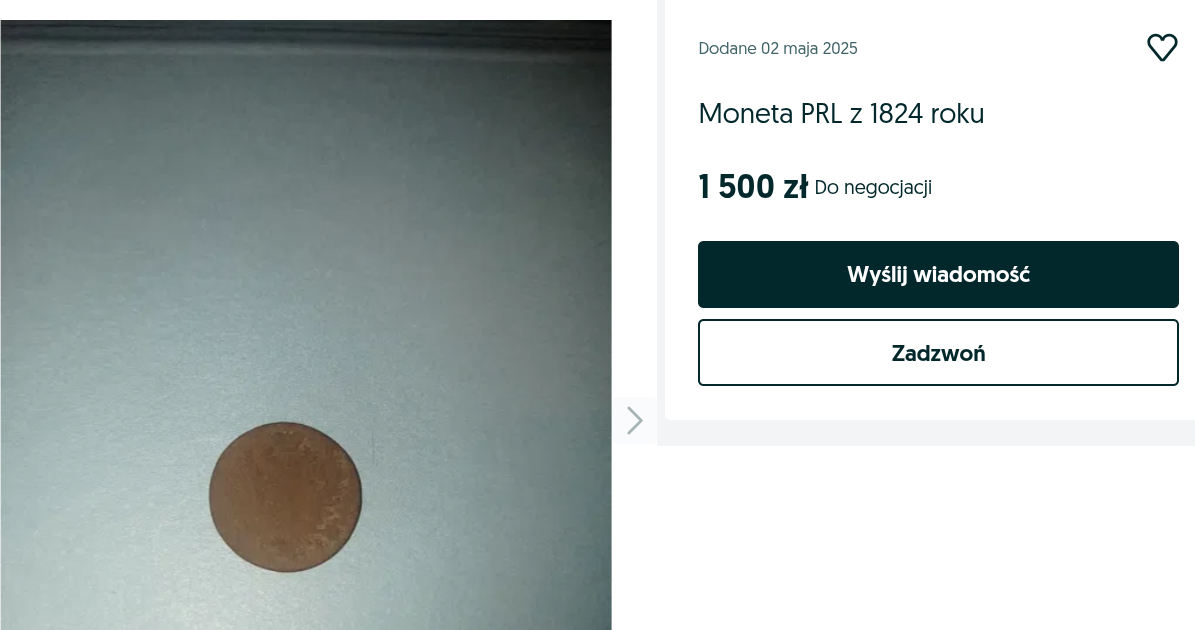The height and width of the screenshot is (630, 1195).
Task: Click the word Dodane in the date line
Action: pos(727,48)
